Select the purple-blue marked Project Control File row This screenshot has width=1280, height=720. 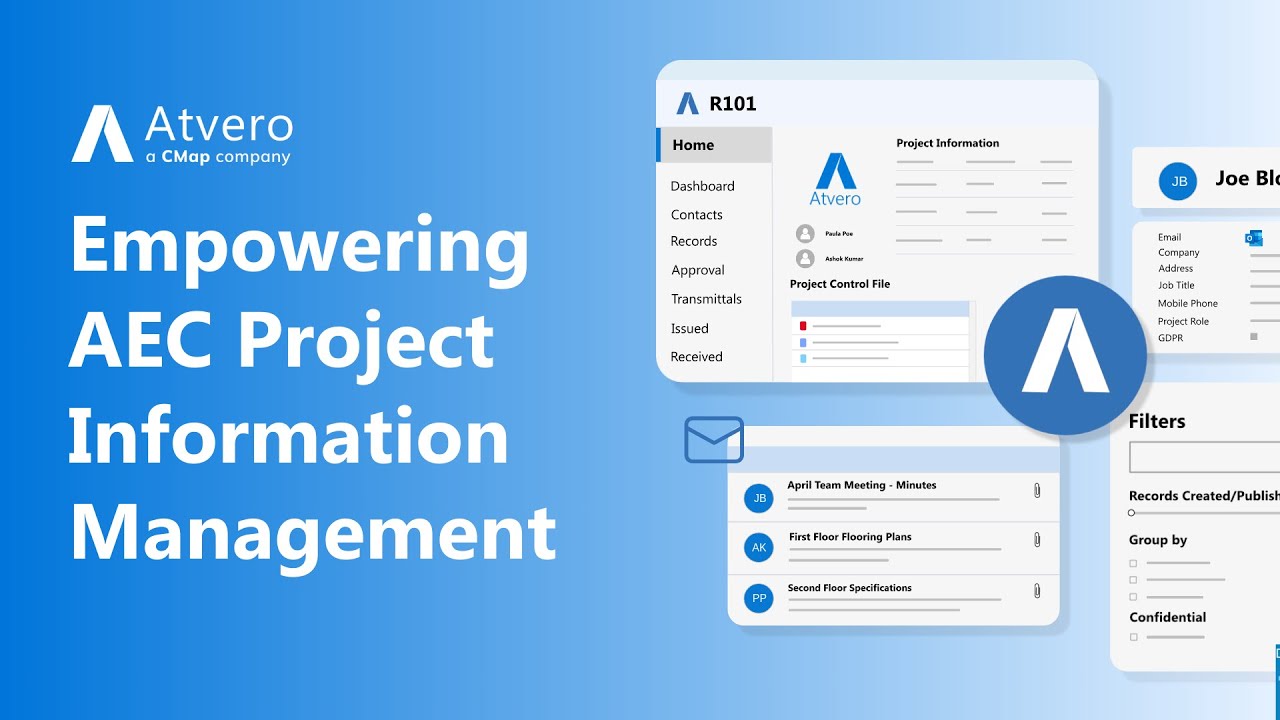coord(880,342)
